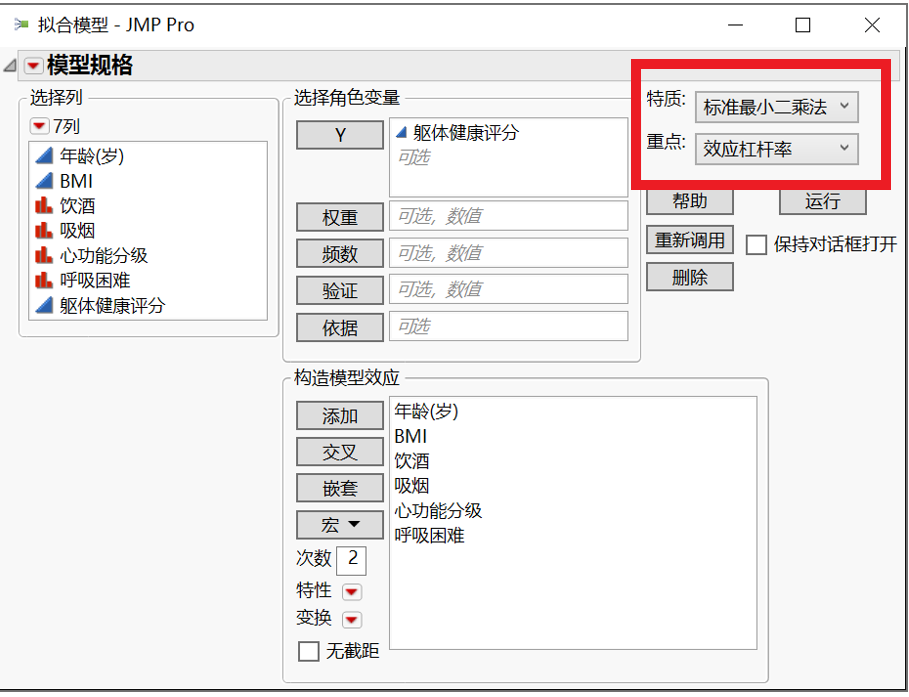909x697 pixels.
Task: Open the 宏 dropdown button
Action: click(340, 524)
